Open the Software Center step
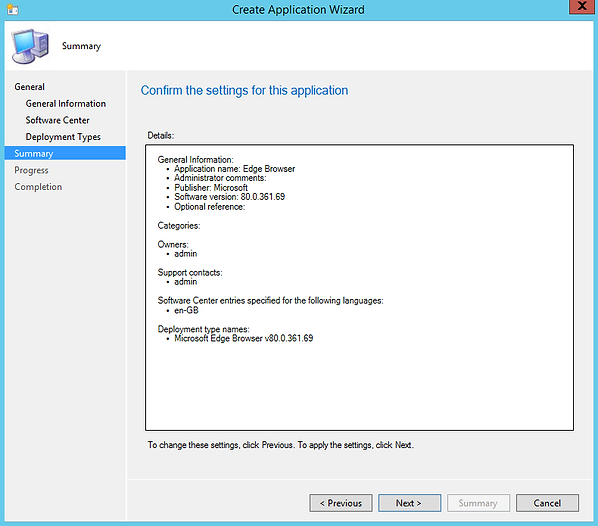 [58, 120]
